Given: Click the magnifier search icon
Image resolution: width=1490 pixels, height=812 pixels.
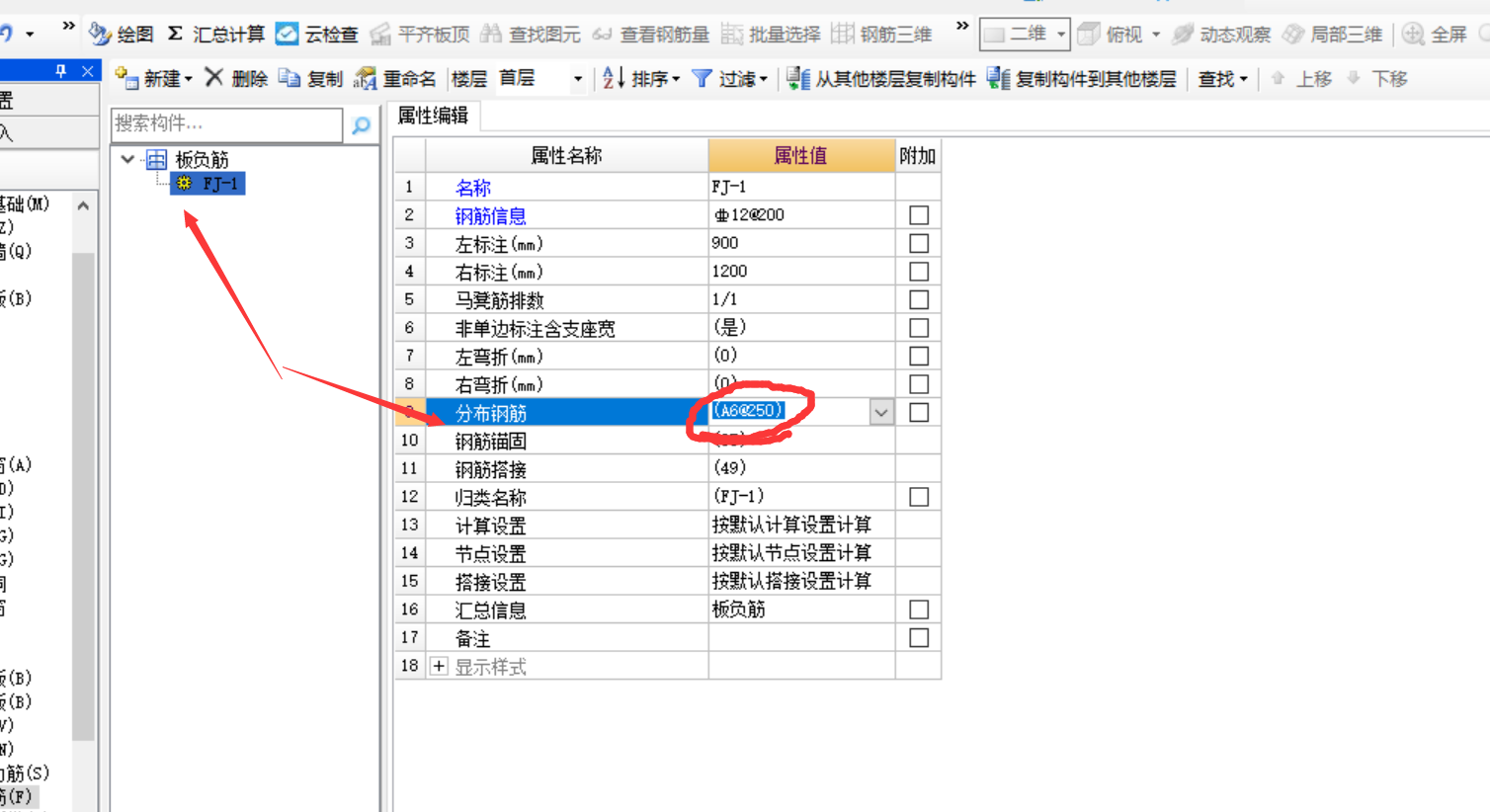Looking at the screenshot, I should (x=361, y=124).
